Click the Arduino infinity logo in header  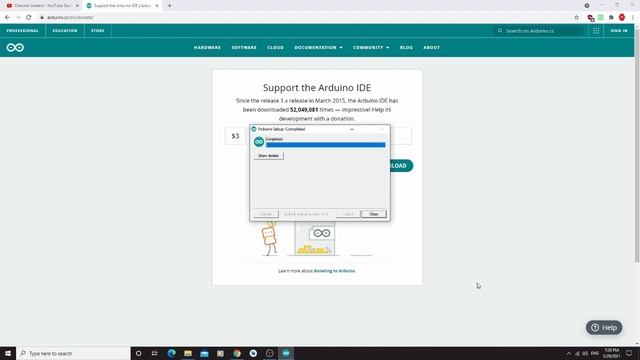point(15,47)
